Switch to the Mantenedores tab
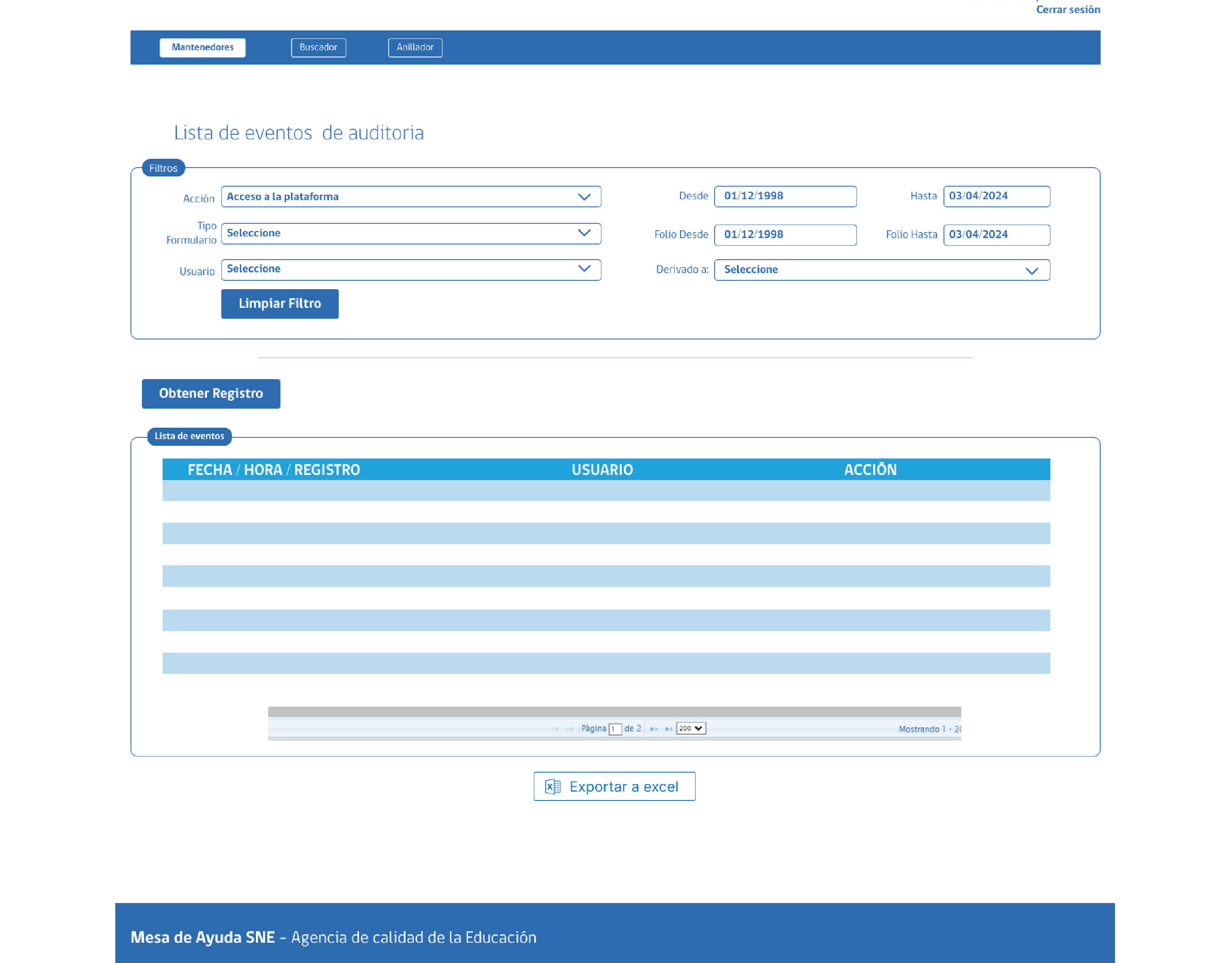 (202, 47)
